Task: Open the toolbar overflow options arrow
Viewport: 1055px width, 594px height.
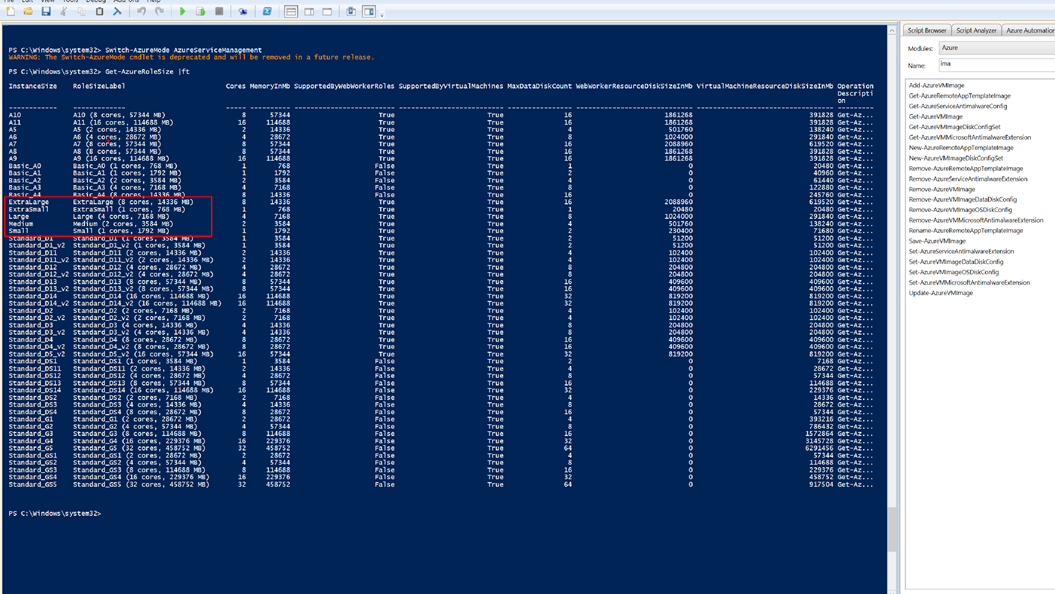Action: click(381, 13)
